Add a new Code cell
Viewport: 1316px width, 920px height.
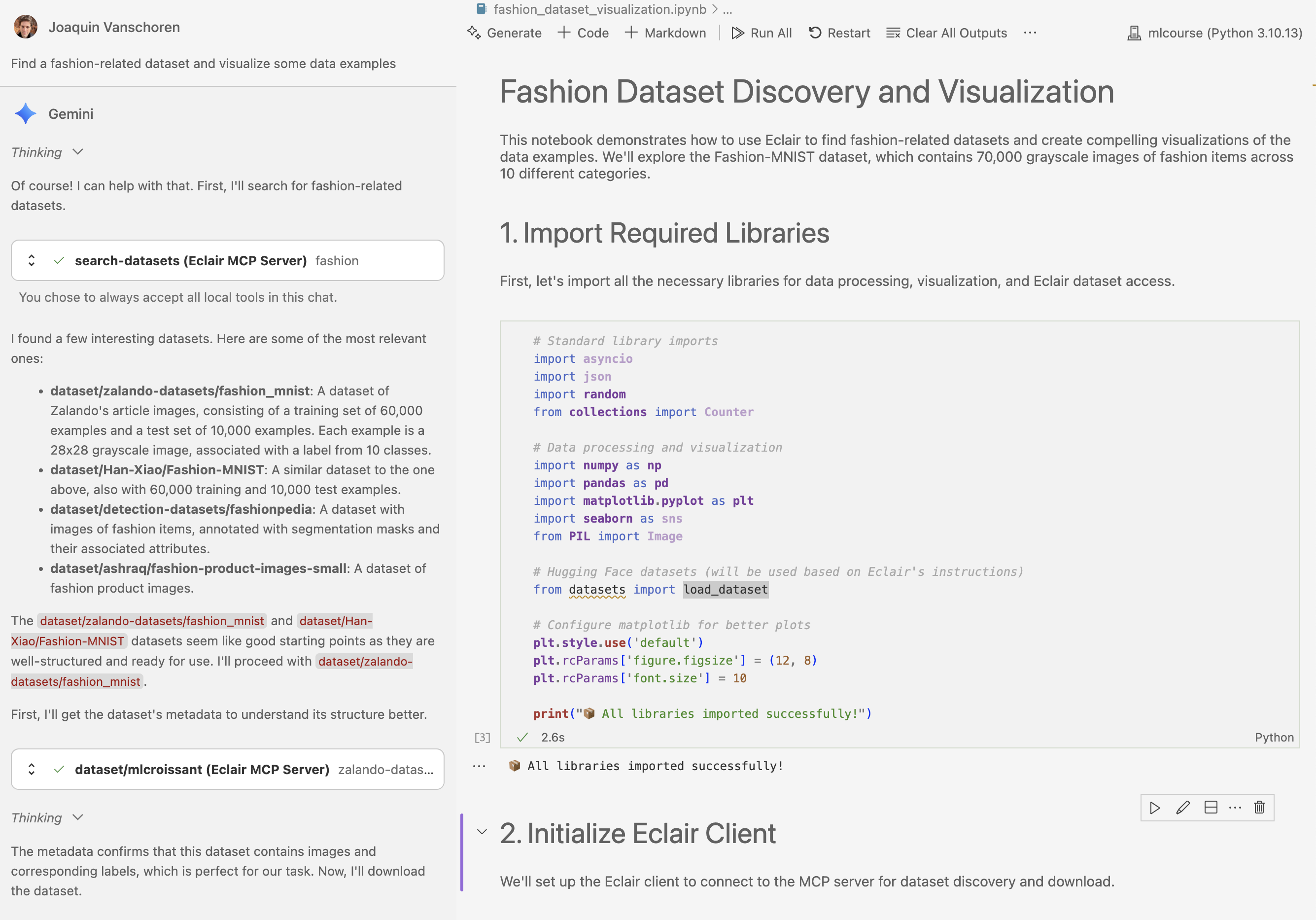(583, 33)
